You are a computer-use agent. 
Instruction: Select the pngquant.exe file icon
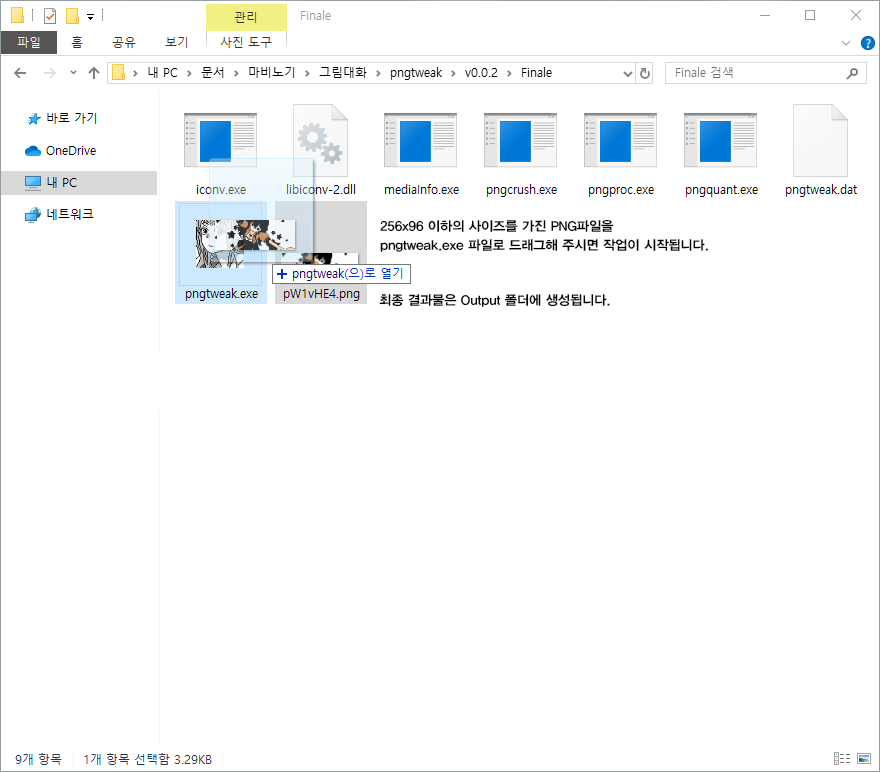[720, 140]
